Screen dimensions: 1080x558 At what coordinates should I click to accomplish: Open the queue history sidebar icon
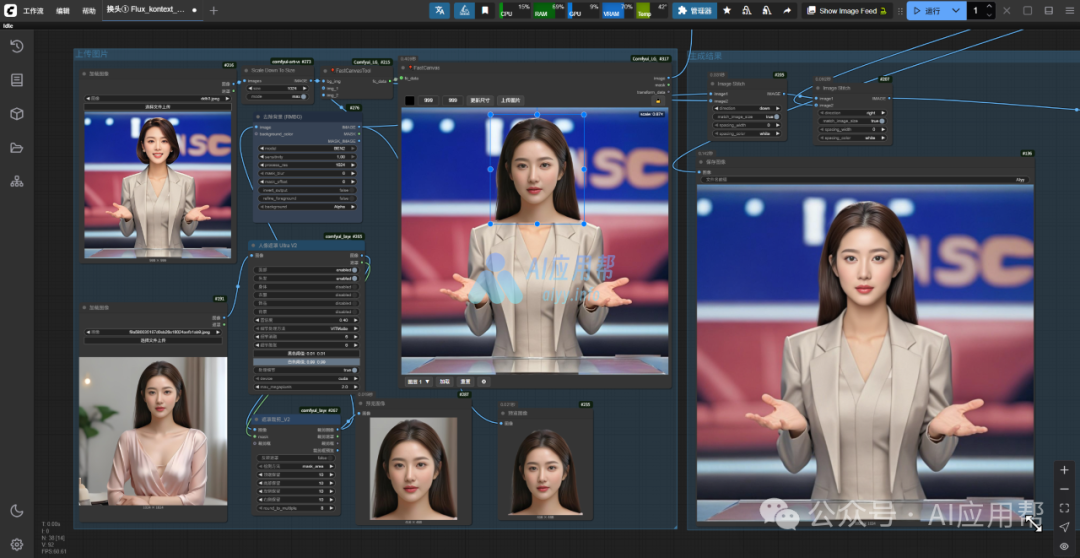tap(17, 46)
